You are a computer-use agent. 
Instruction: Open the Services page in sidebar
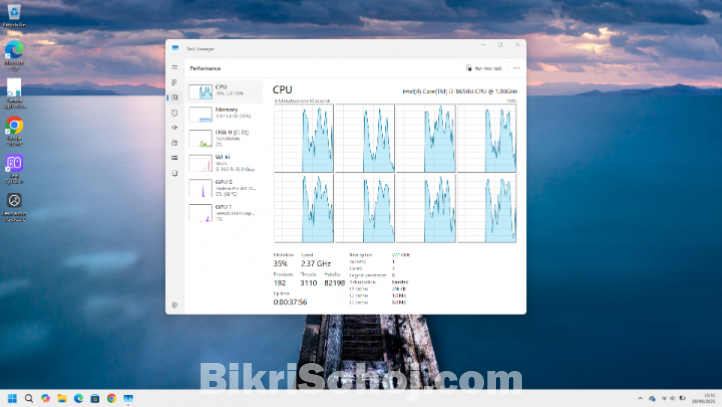(x=174, y=173)
